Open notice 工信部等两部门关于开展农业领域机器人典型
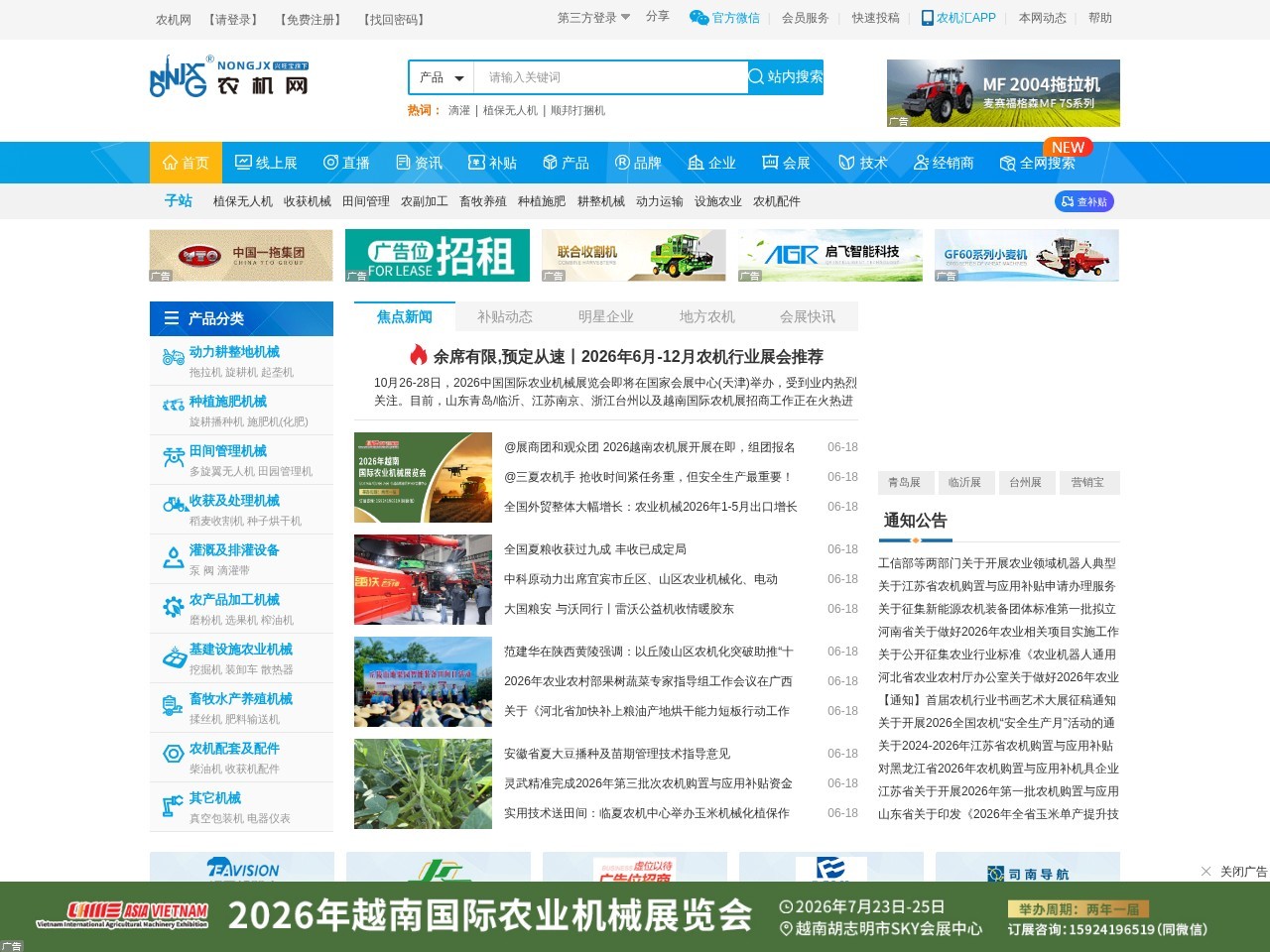 997,563
